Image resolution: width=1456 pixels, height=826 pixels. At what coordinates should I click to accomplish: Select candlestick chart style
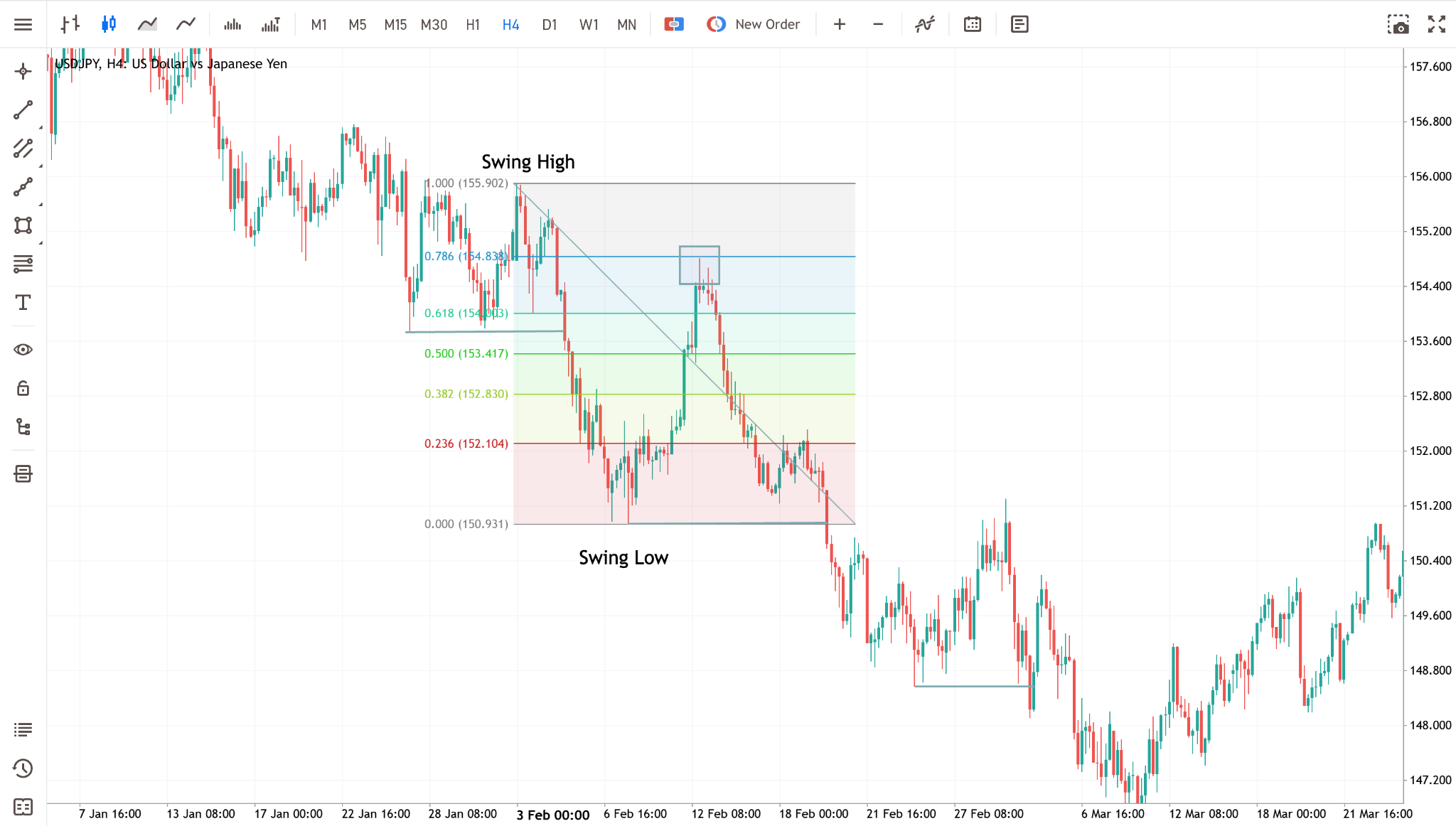coord(108,24)
